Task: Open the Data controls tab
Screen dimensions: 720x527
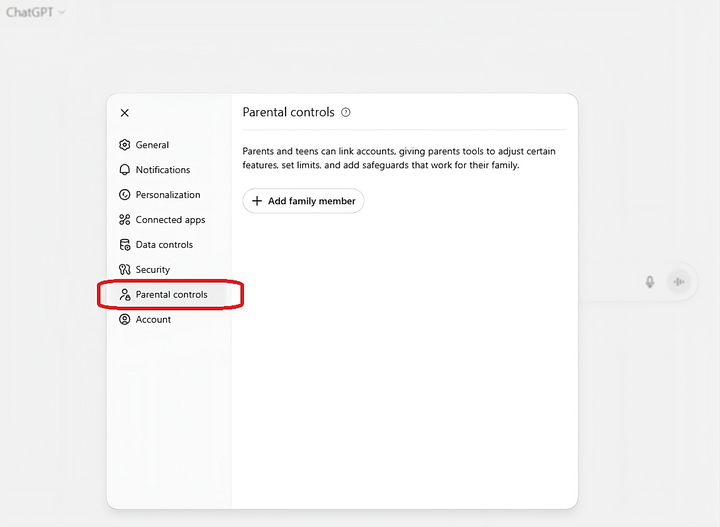Action: pyautogui.click(x=164, y=245)
